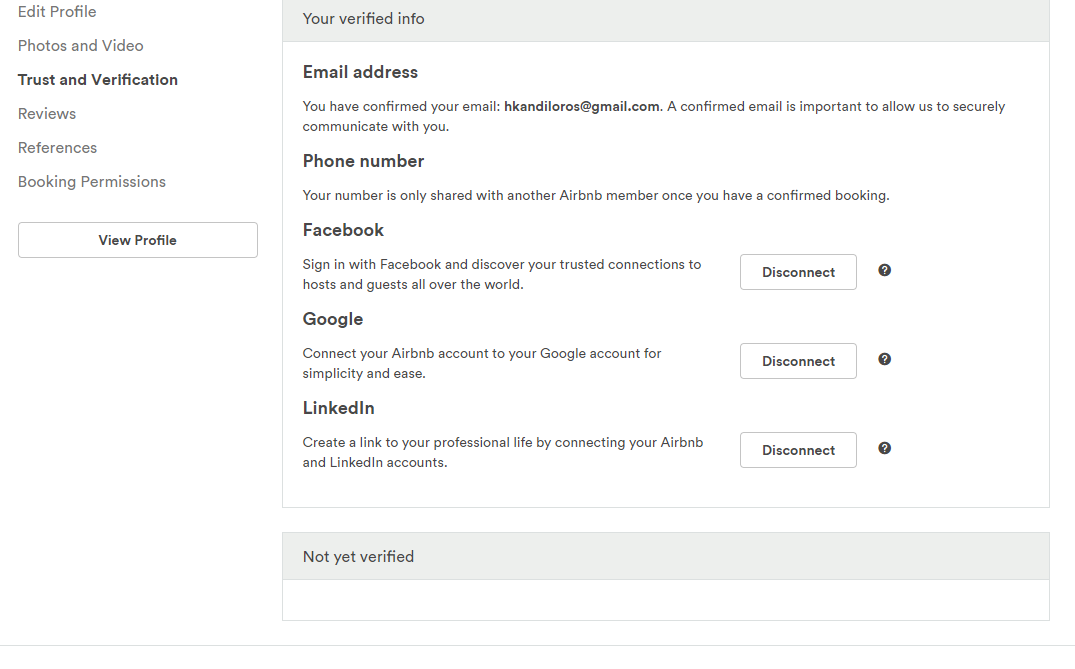Click the 'Phone number' heading
The image size is (1075, 669).
pyautogui.click(x=363, y=161)
